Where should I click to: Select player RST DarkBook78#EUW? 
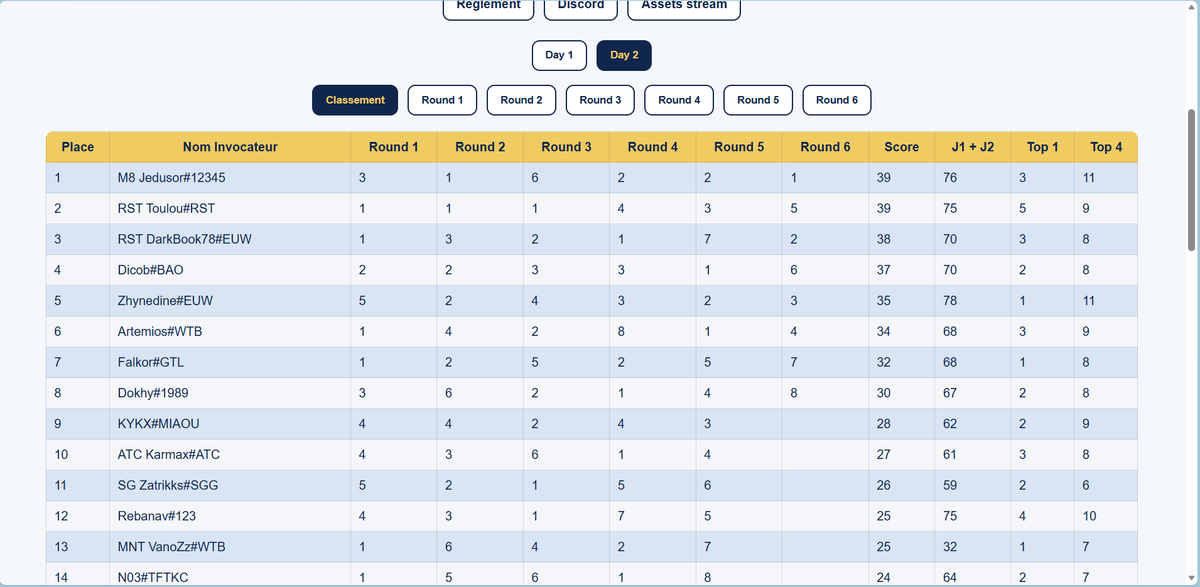pyautogui.click(x=185, y=239)
